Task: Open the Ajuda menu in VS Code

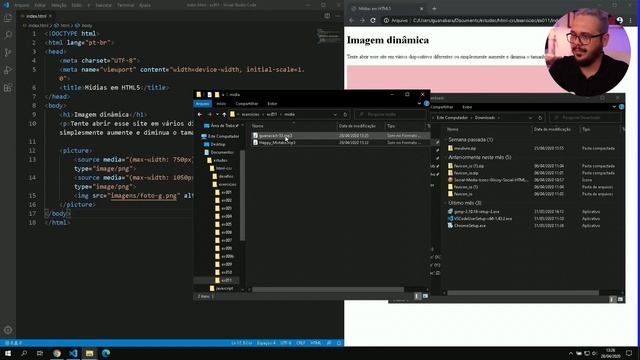Action: [x=144, y=5]
